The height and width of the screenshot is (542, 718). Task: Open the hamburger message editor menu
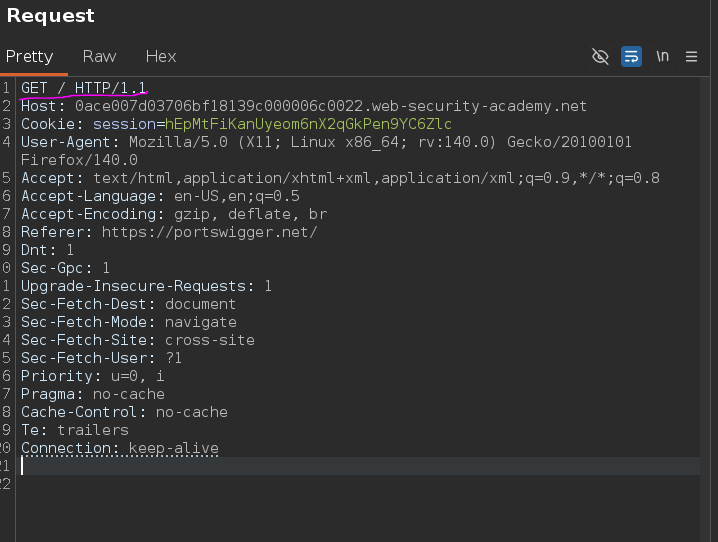[691, 57]
